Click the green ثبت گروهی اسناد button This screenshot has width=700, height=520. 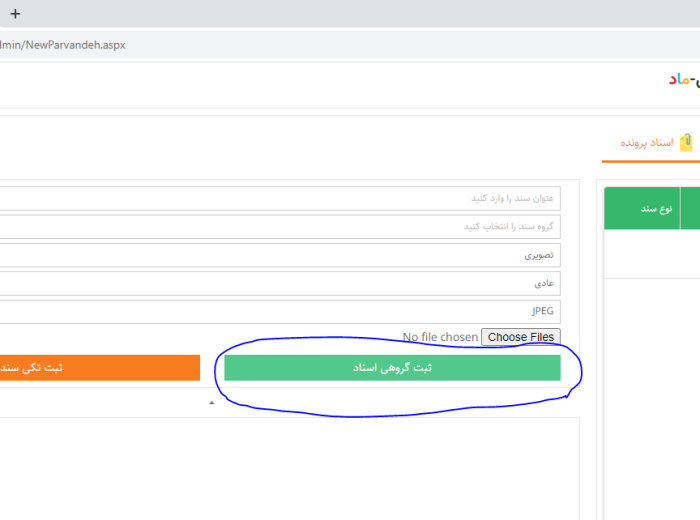(392, 367)
